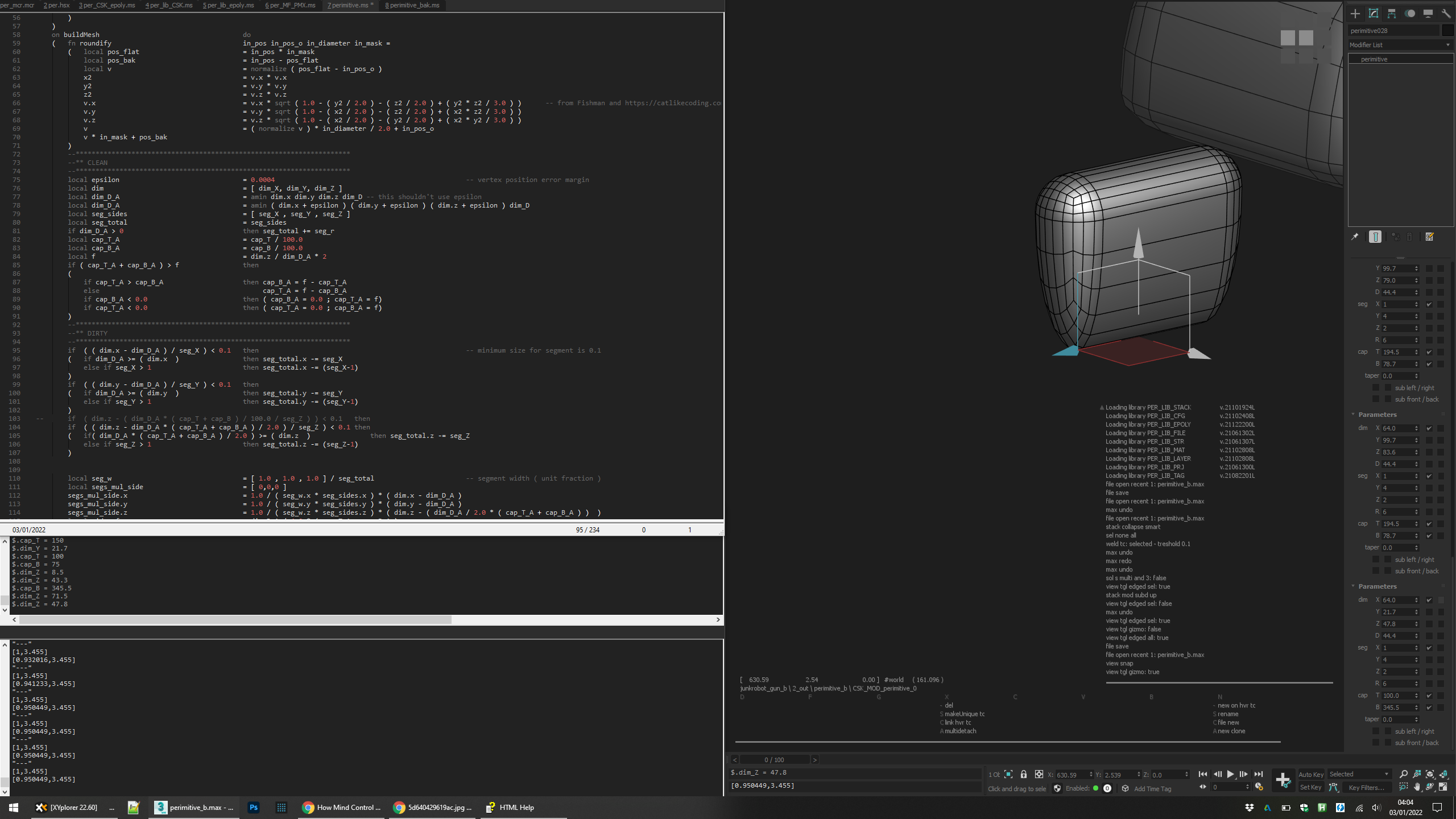Screen dimensions: 1456x819
Task: Switch to 5 per_lib_epoly.ms tab
Action: pyautogui.click(x=229, y=5)
